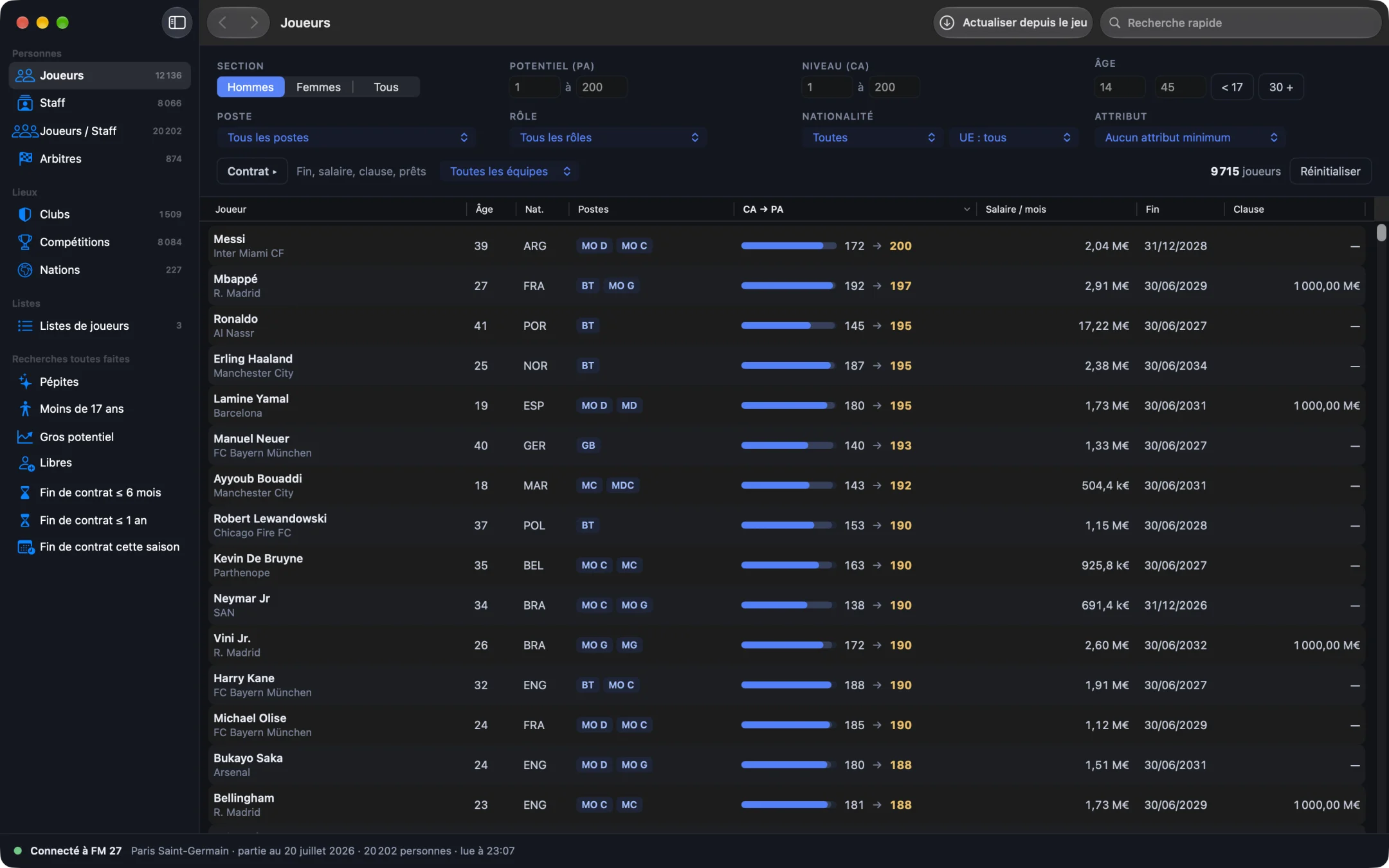Open Moins de 17 ans figure icon
Image resolution: width=1389 pixels, height=868 pixels.
24,409
